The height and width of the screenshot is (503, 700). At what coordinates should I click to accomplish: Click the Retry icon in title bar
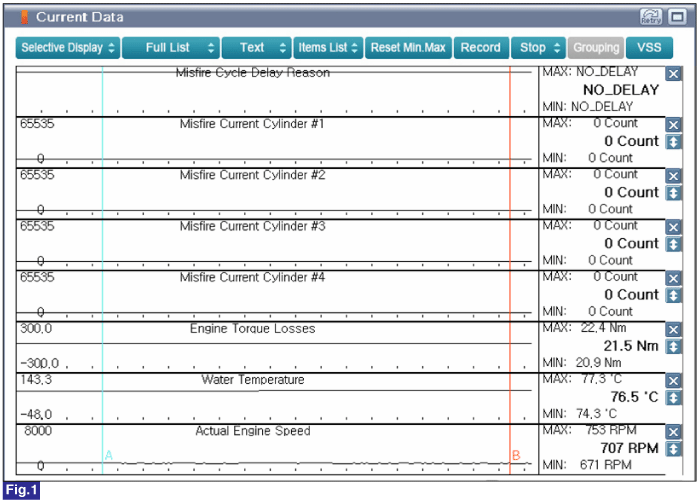(651, 17)
